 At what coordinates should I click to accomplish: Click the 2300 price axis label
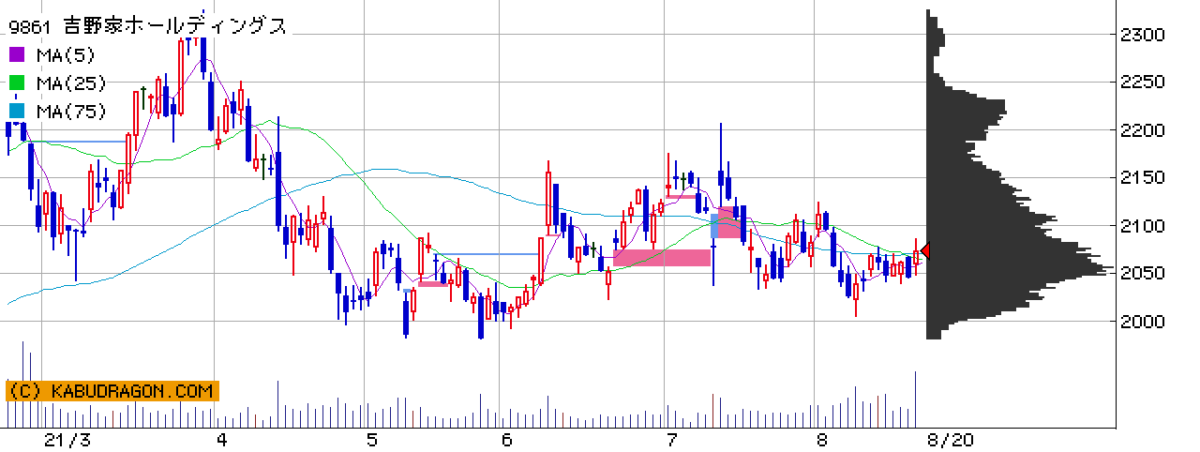(x=1141, y=35)
